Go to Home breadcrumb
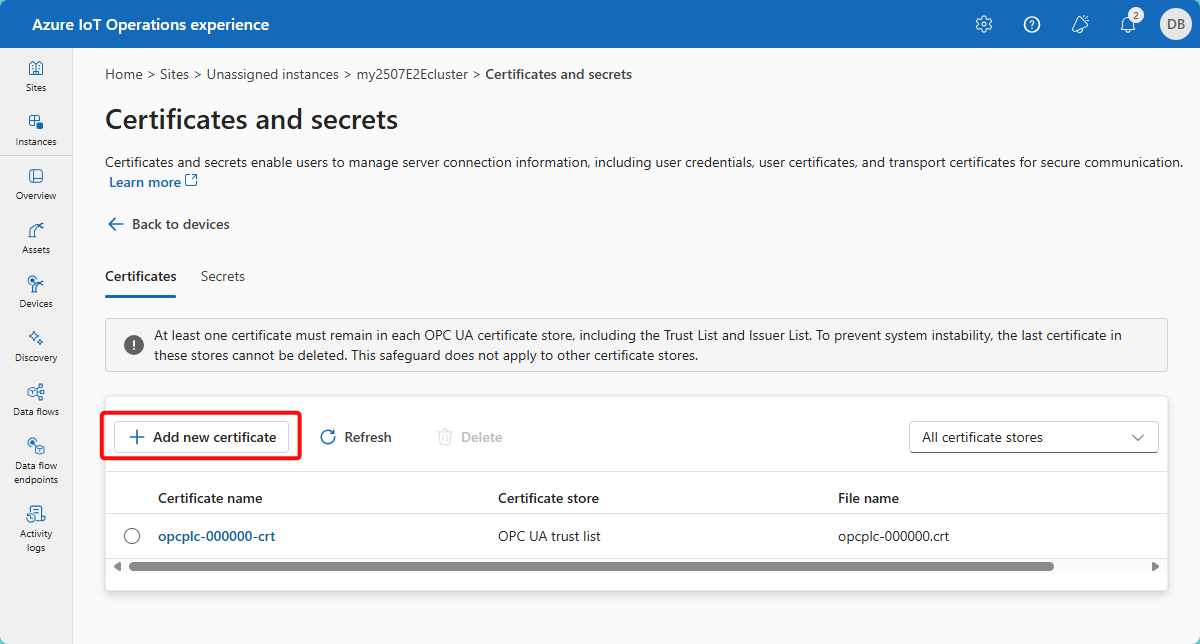Screen dimensions: 1200x644 click(x=124, y=74)
